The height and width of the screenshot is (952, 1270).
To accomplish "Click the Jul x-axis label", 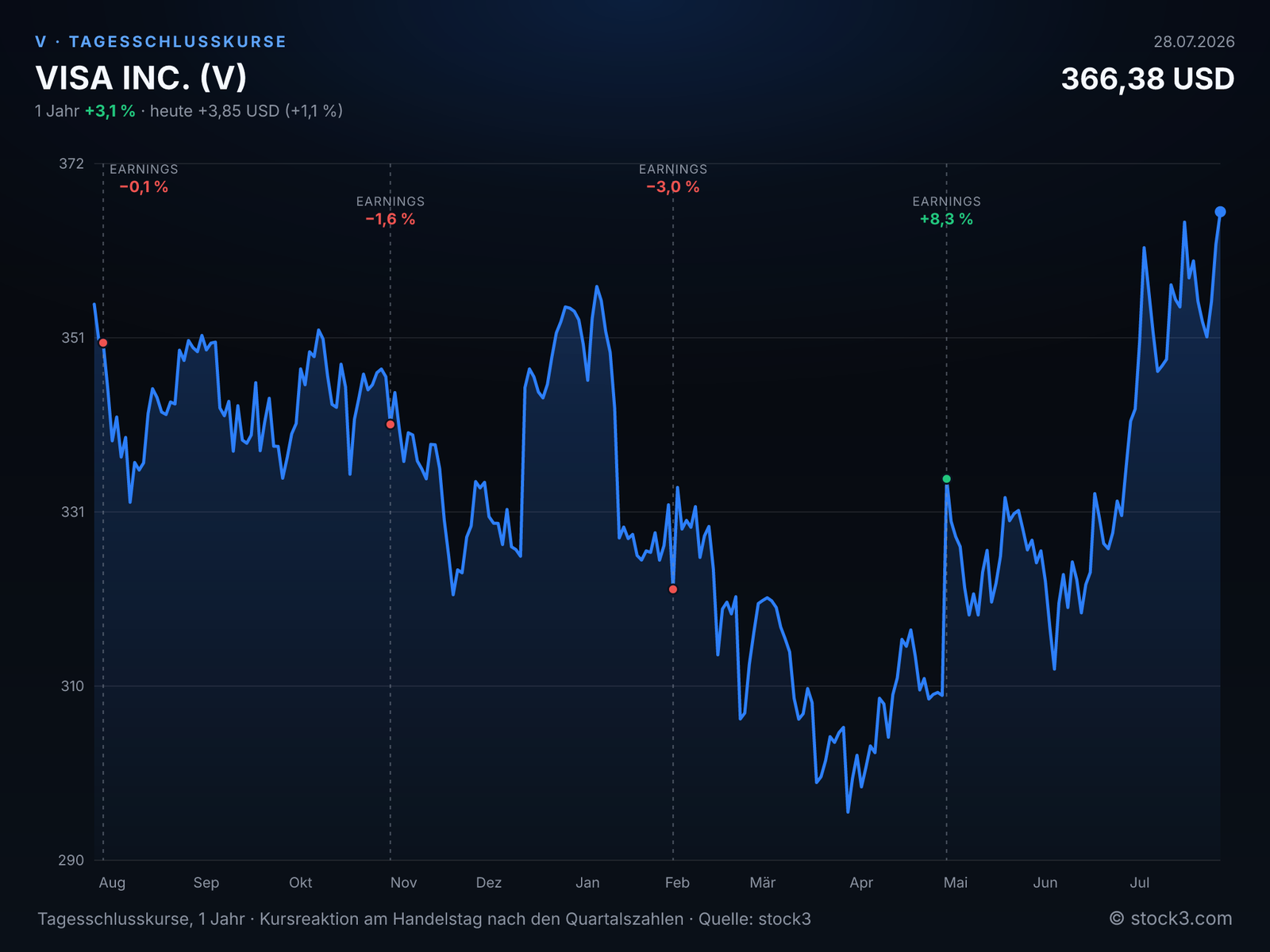I will (1140, 883).
